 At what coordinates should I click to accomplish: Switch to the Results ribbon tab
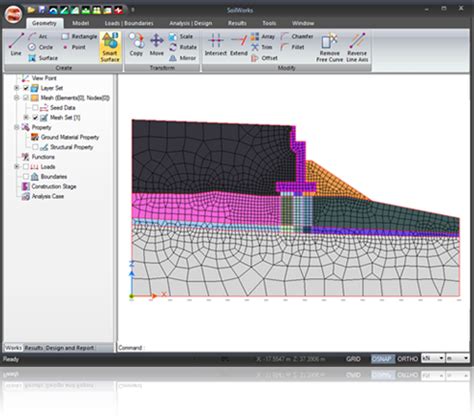pyautogui.click(x=237, y=23)
